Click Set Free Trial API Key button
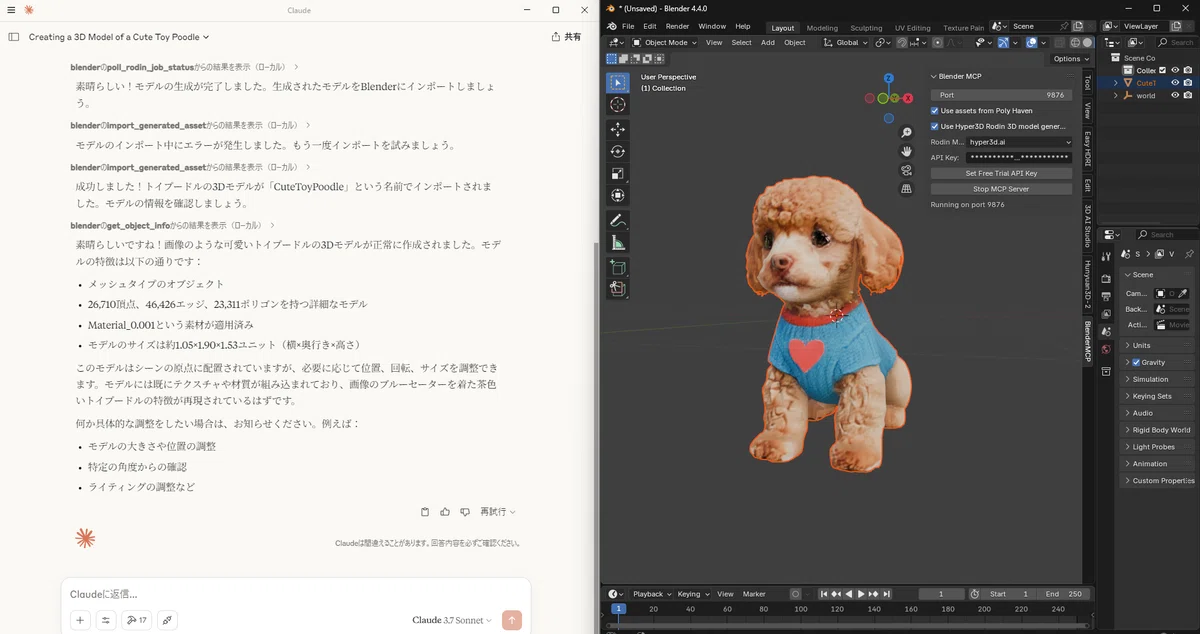The height and width of the screenshot is (634, 1200). pyautogui.click(x=1001, y=173)
